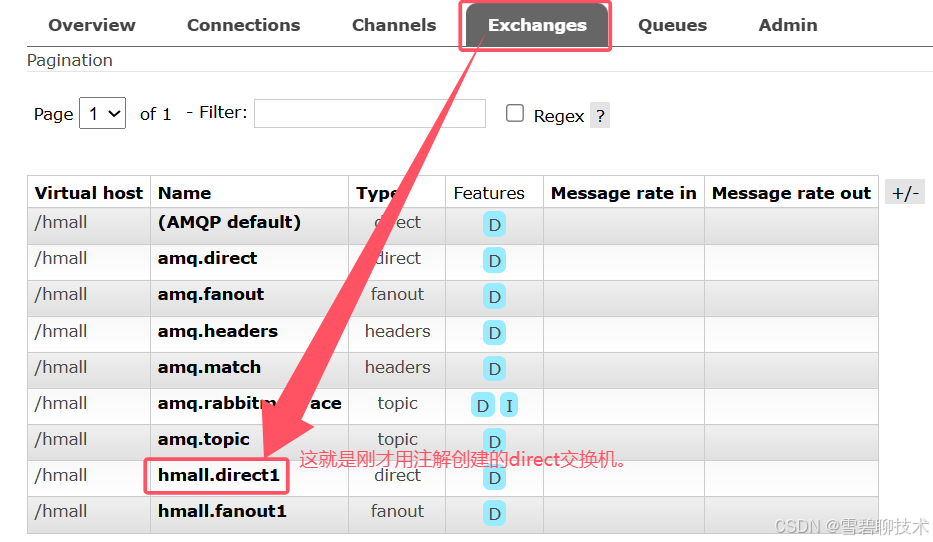
Task: Open the amq.match exchange
Action: coord(209,367)
